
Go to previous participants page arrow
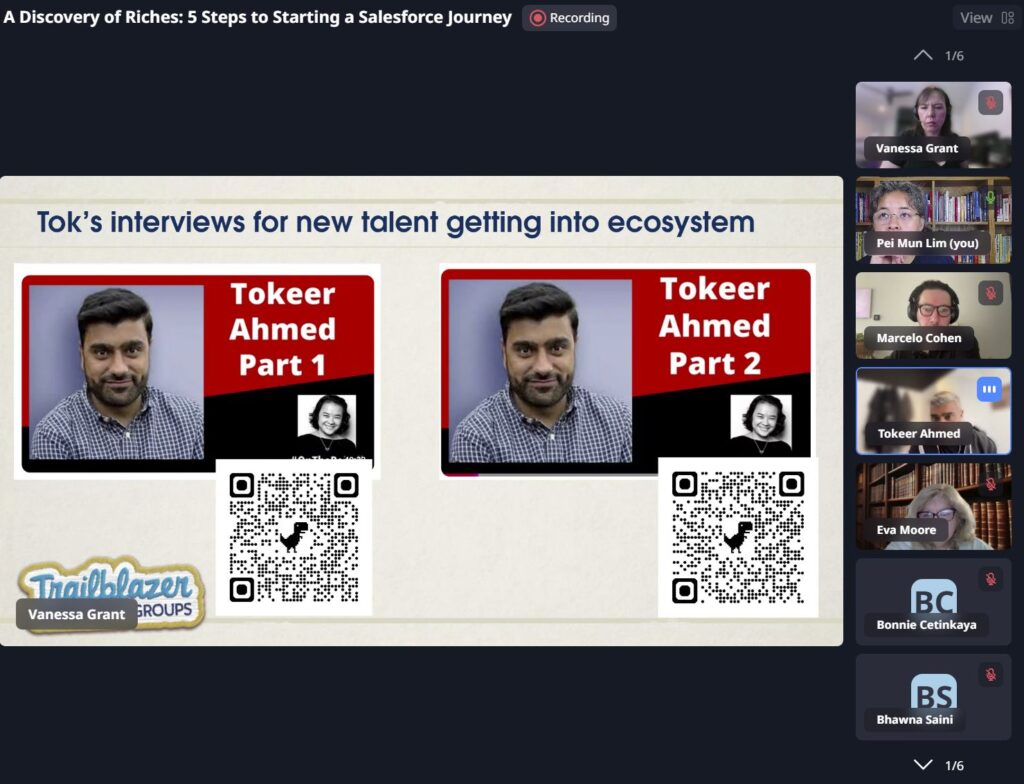coord(923,56)
